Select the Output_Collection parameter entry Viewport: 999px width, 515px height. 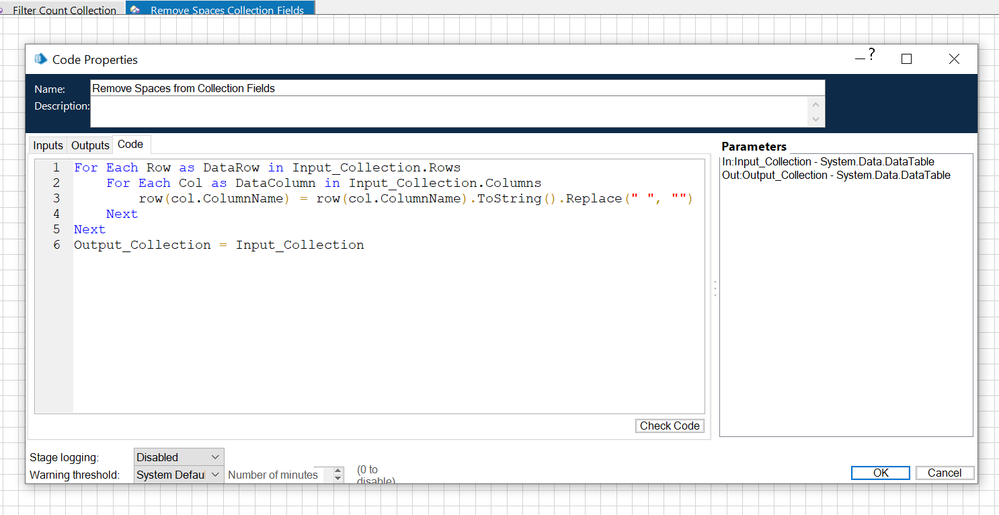click(x=835, y=175)
